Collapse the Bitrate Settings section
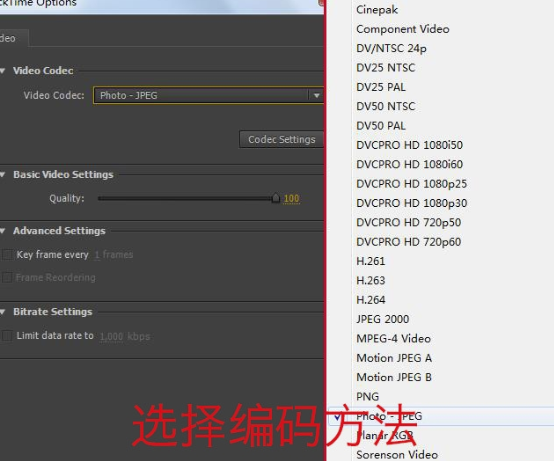This screenshot has height=461, width=554. coord(2,312)
